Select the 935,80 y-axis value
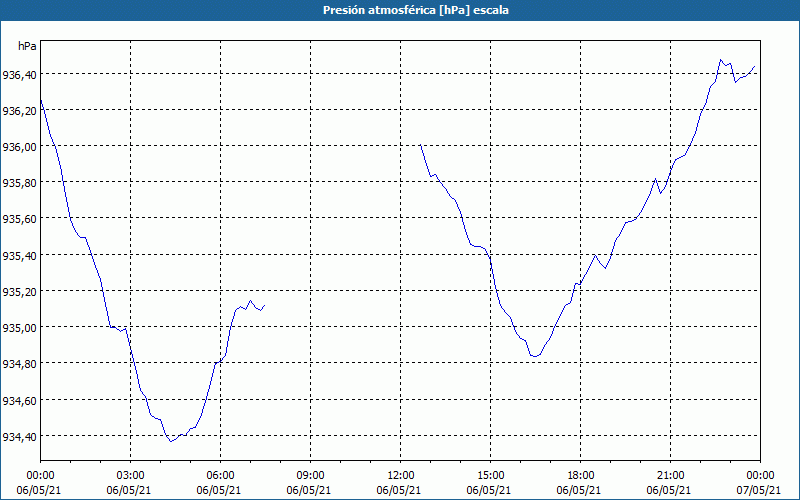Screen dimensions: 800x500 click(x=19, y=184)
